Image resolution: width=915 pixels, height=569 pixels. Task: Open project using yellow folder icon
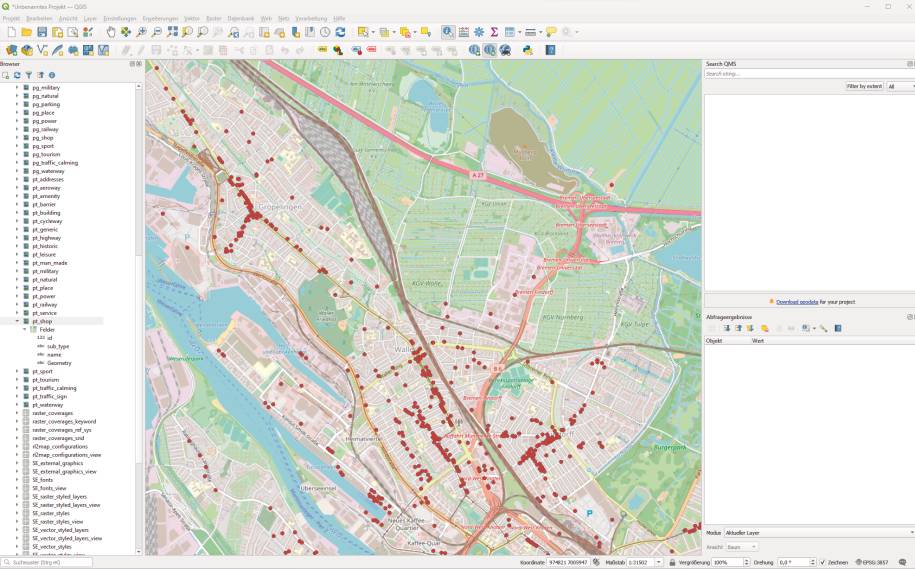pyautogui.click(x=26, y=33)
